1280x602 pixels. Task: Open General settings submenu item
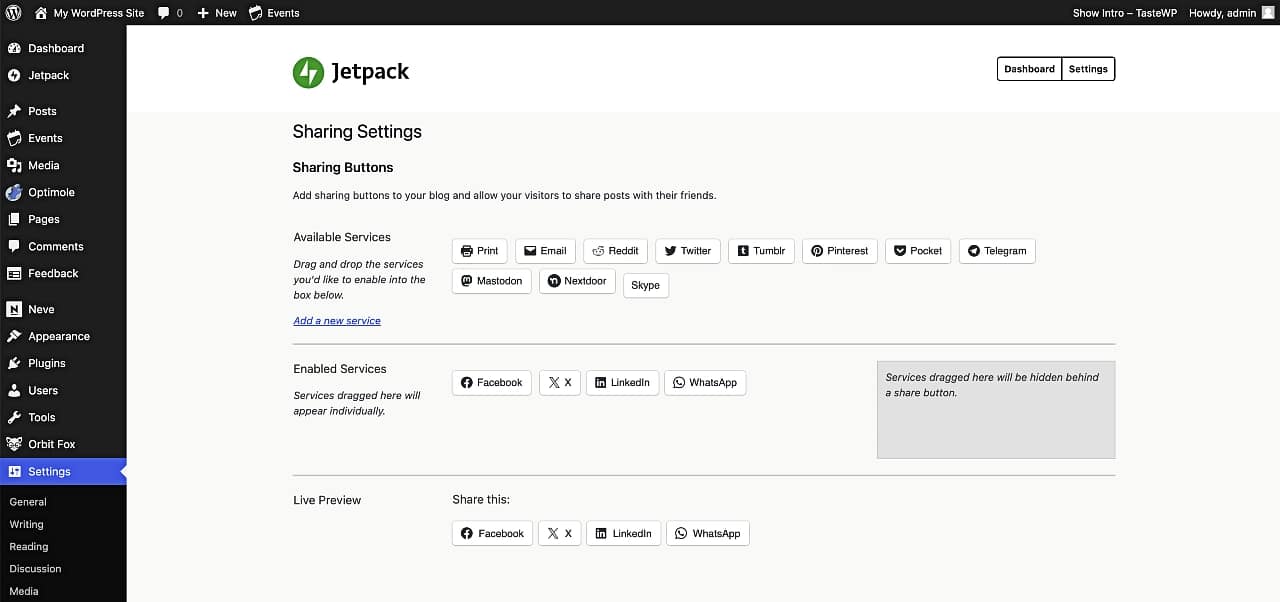click(x=28, y=502)
